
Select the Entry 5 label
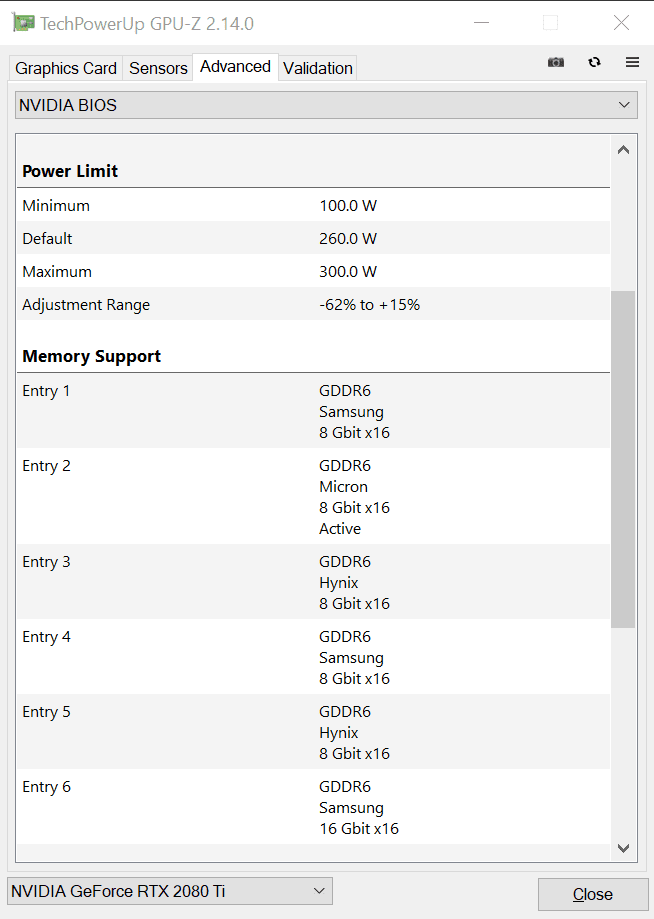[46, 712]
